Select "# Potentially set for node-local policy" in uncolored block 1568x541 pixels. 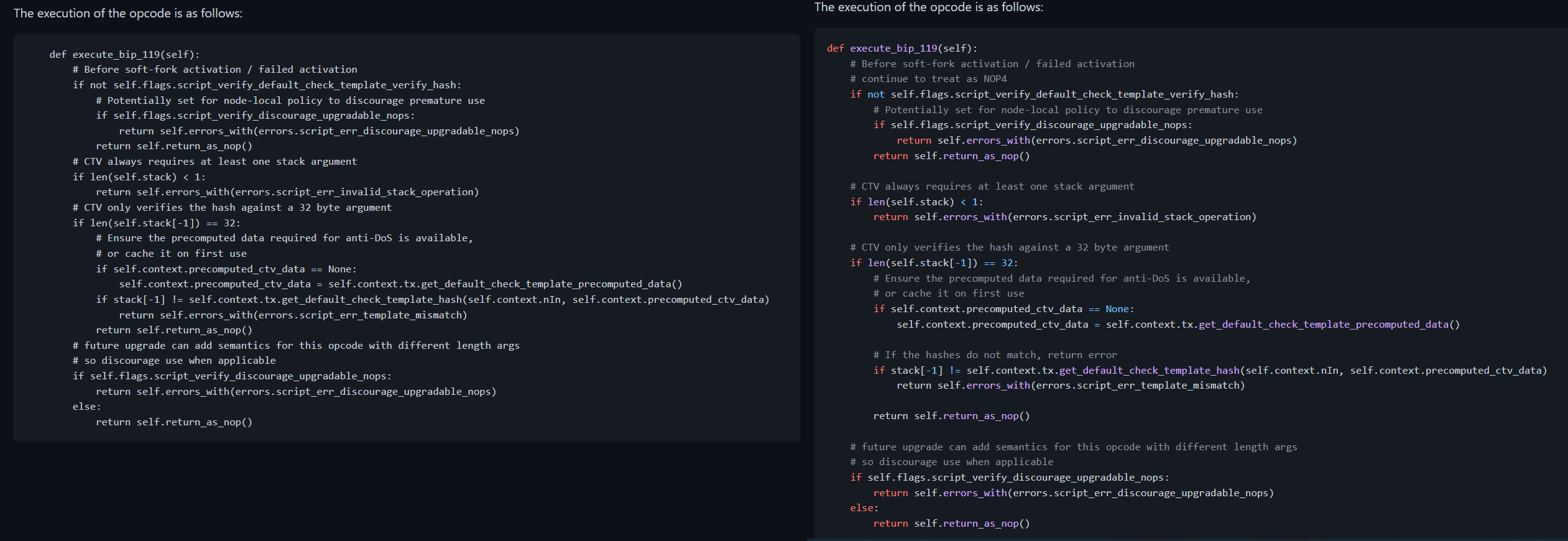tap(290, 101)
